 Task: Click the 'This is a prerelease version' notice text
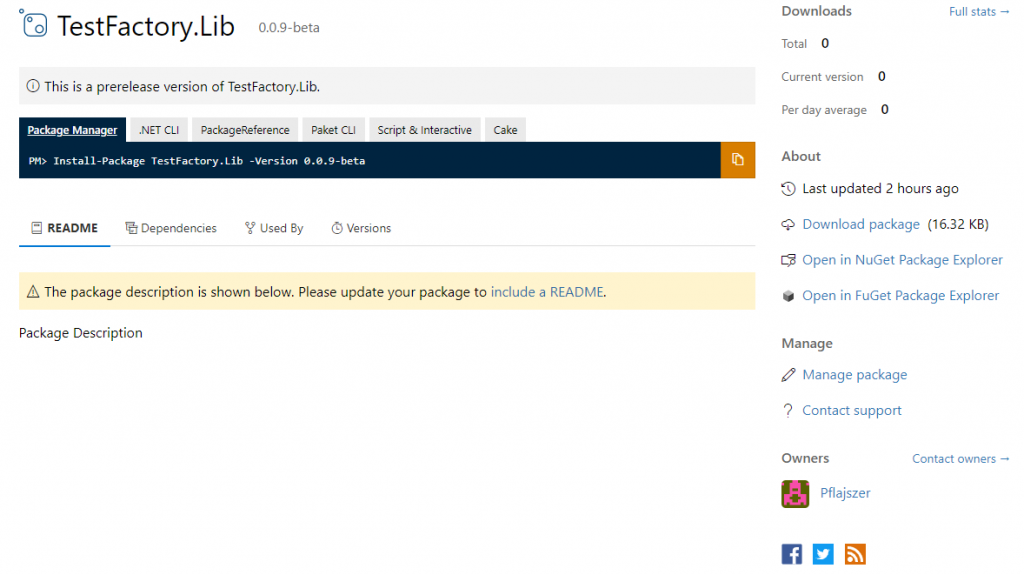[x=182, y=86]
